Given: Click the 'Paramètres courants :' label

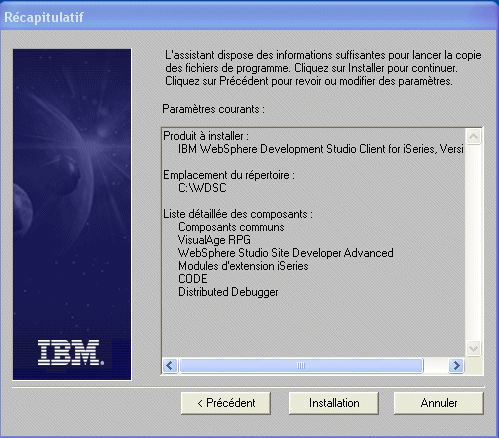Looking at the screenshot, I should (x=213, y=109).
